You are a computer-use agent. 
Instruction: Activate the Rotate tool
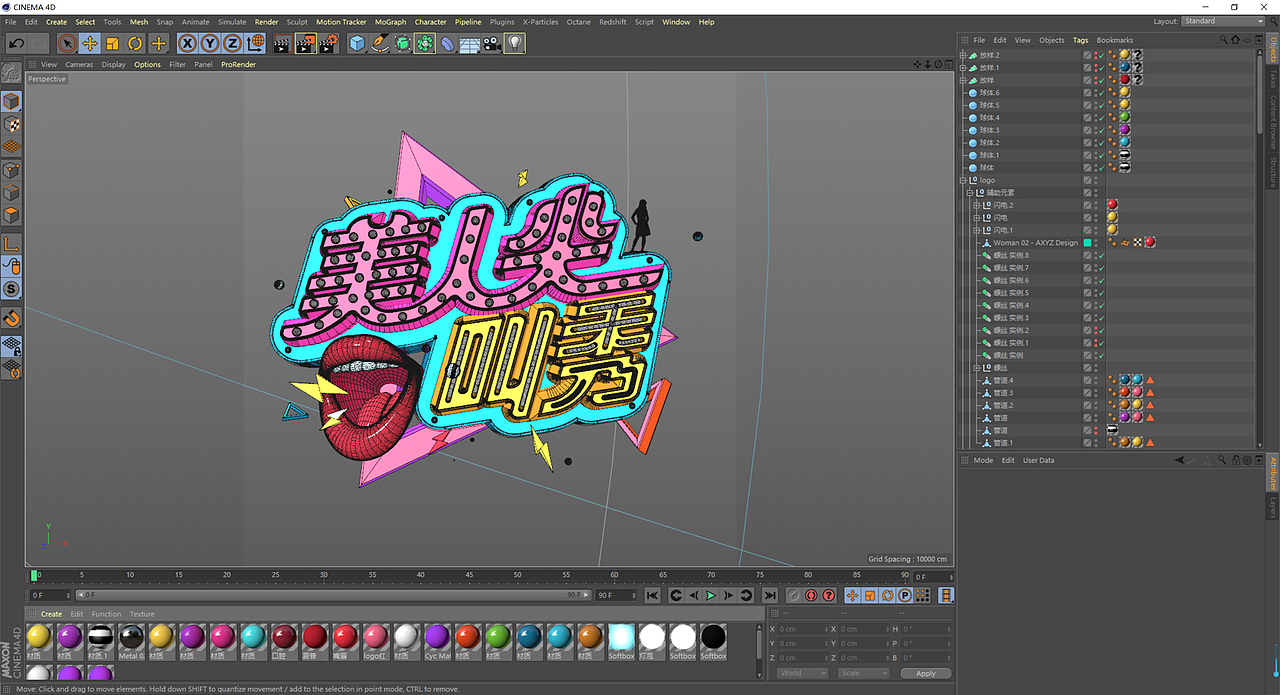[x=135, y=43]
